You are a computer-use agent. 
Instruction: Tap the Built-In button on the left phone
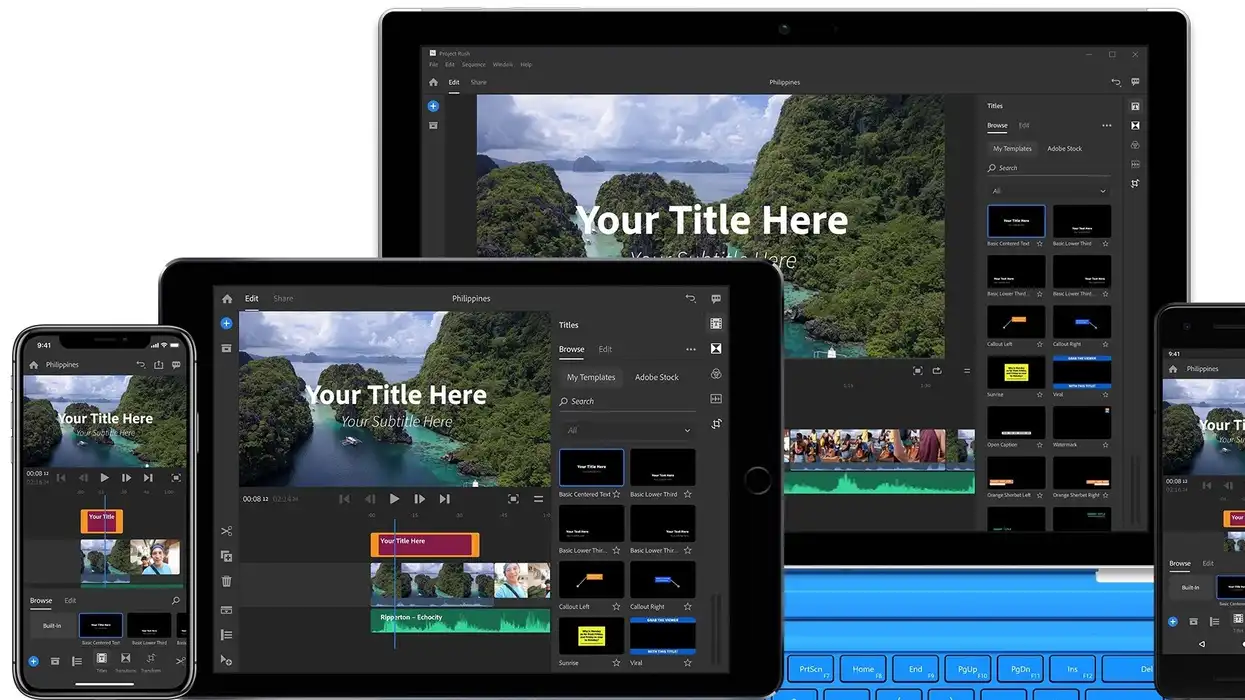click(x=50, y=627)
